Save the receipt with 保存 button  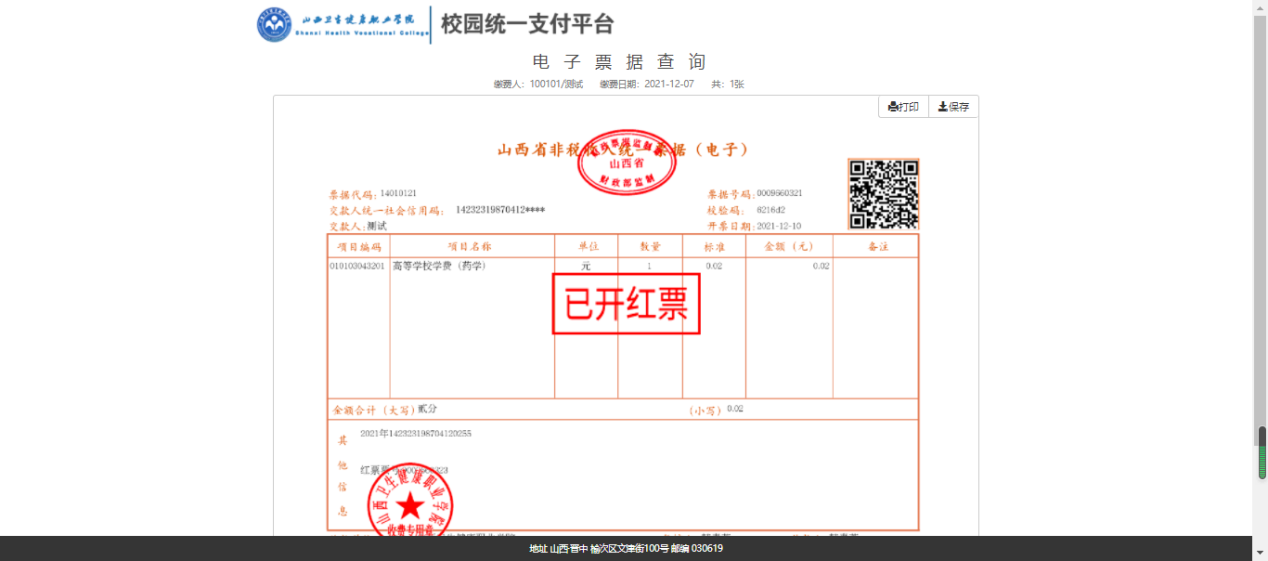coord(953,107)
